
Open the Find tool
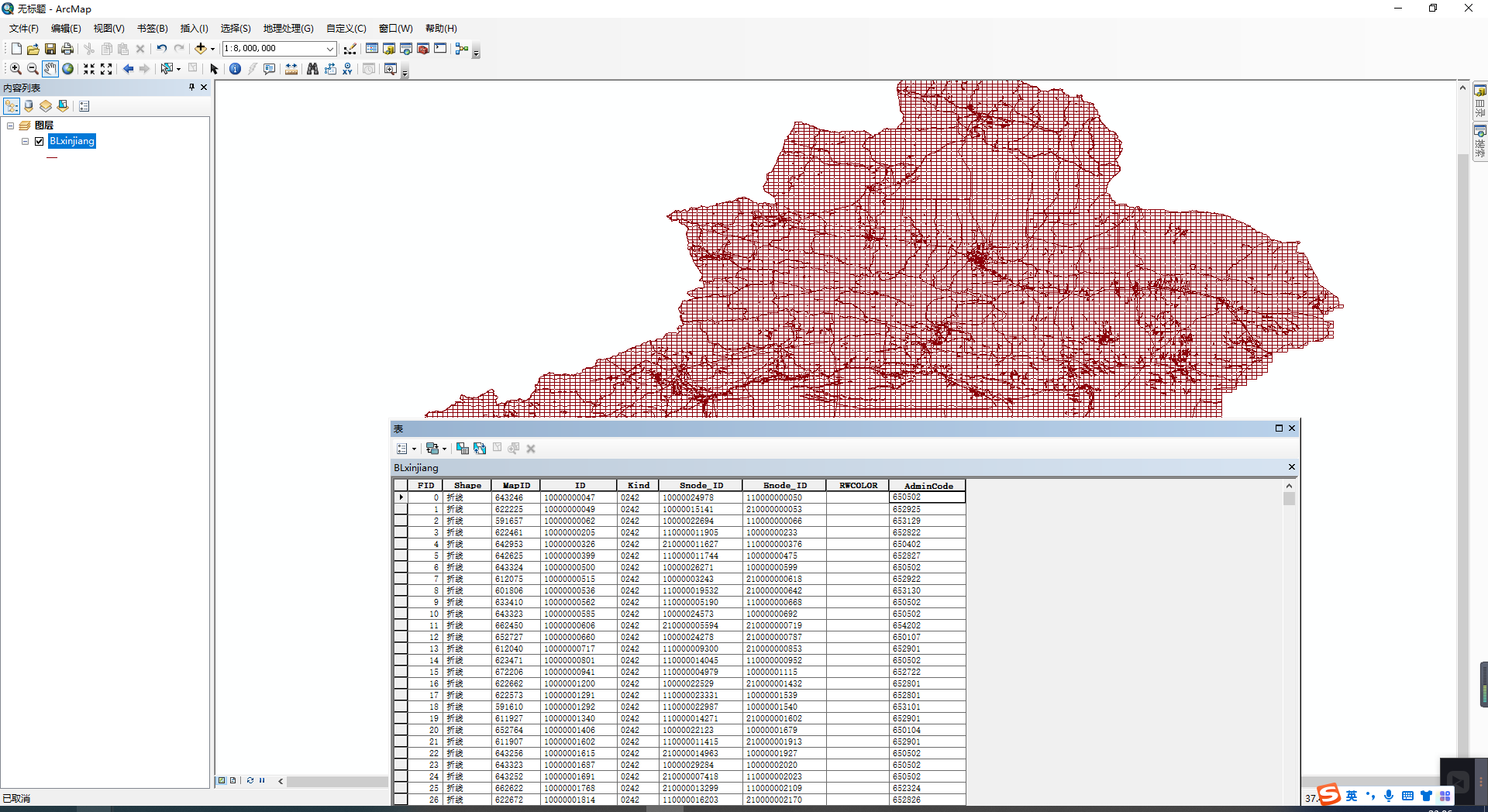point(312,68)
